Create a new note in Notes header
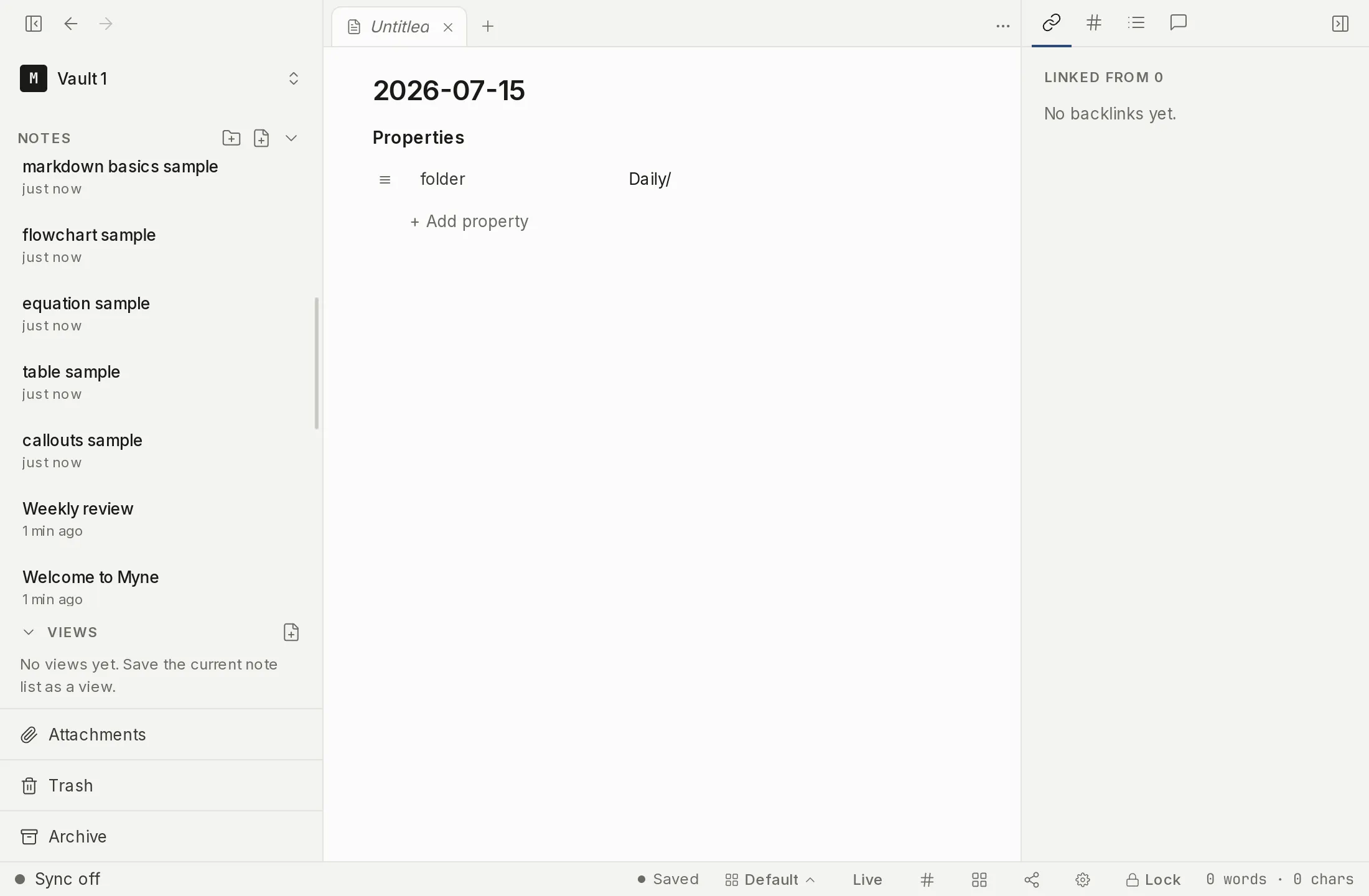1369x896 pixels. point(261,138)
